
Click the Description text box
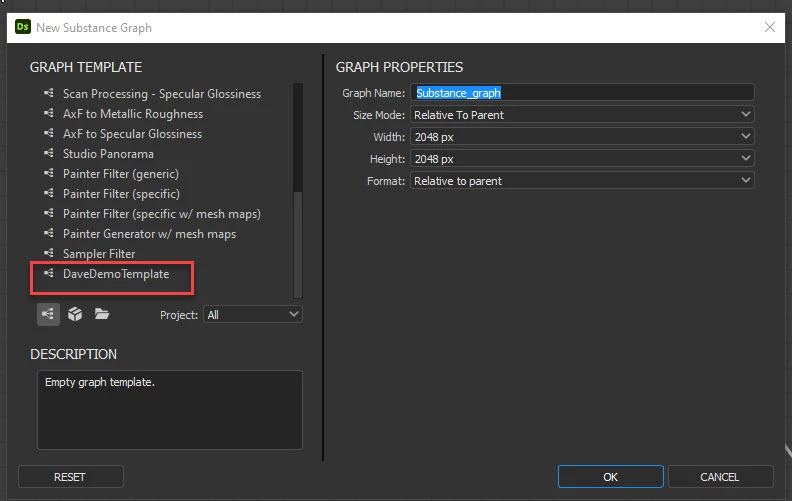[170, 410]
